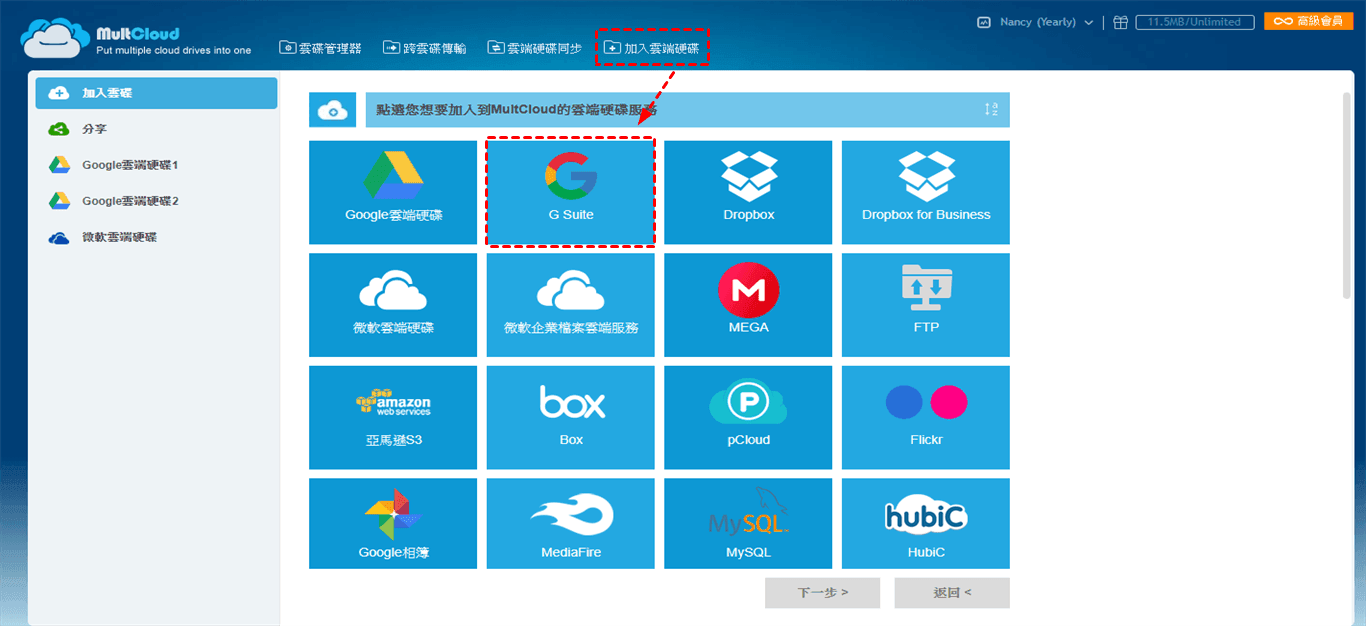Viewport: 1366px width, 626px height.
Task: Select the Dropbox tile
Action: 748,192
